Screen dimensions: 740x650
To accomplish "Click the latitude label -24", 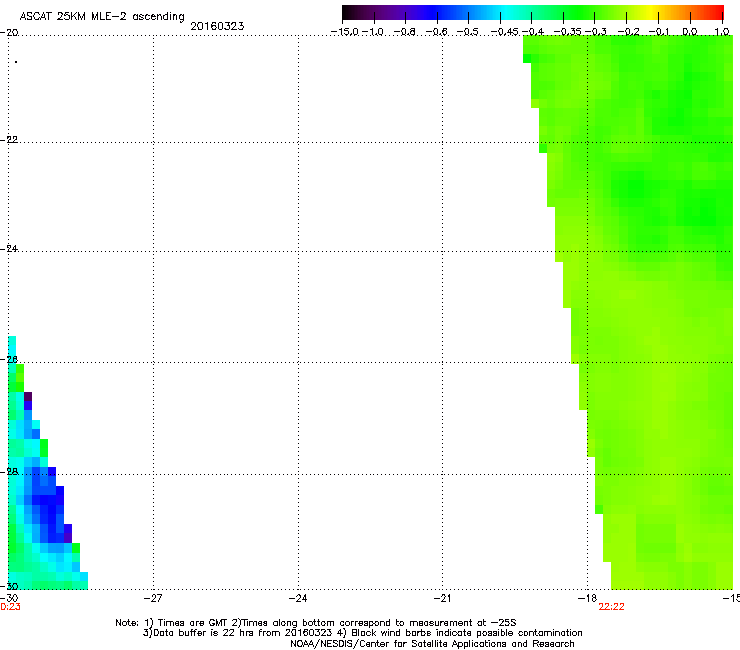I will coord(9,248).
